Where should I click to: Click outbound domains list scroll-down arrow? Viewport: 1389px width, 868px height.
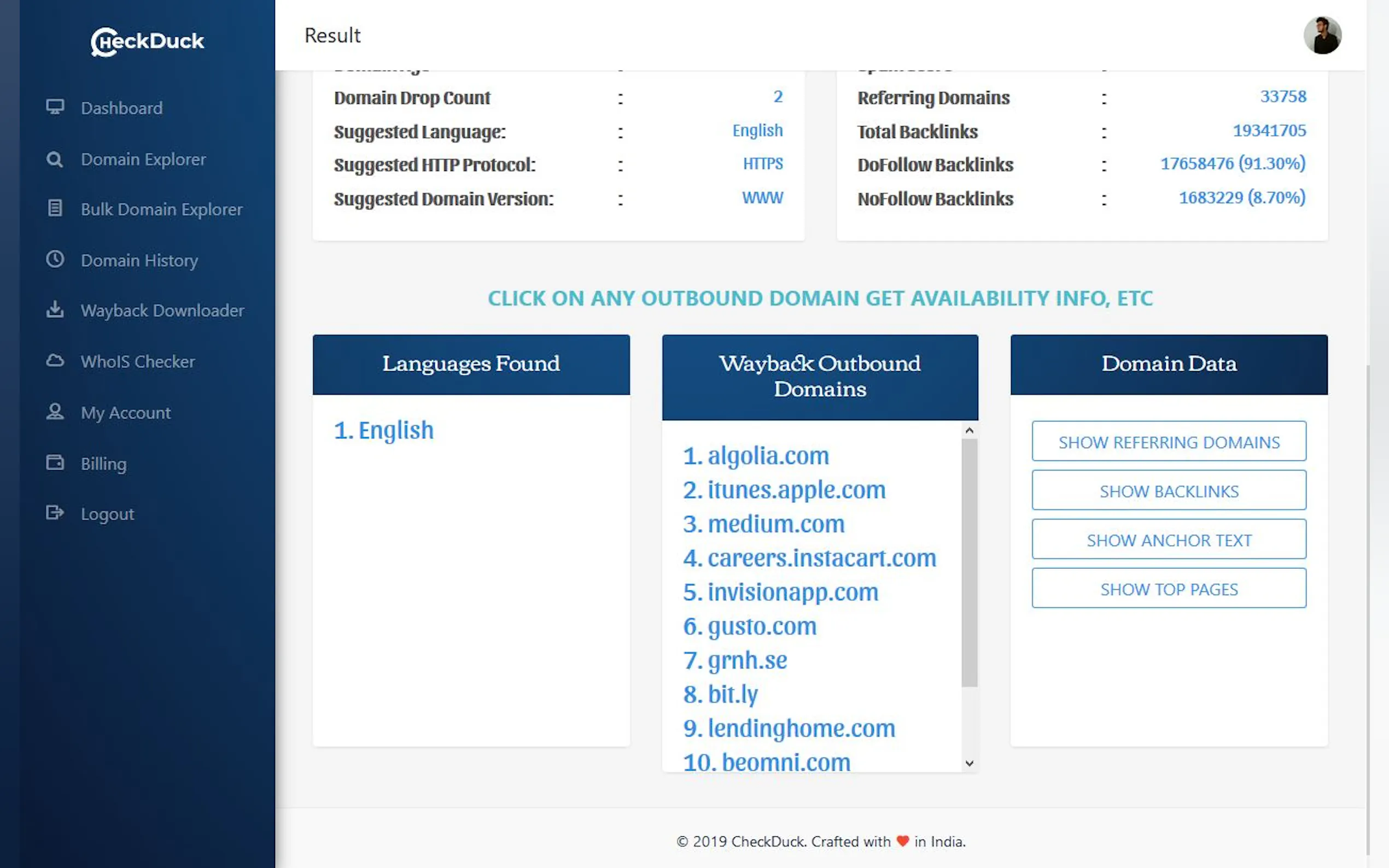point(969,763)
